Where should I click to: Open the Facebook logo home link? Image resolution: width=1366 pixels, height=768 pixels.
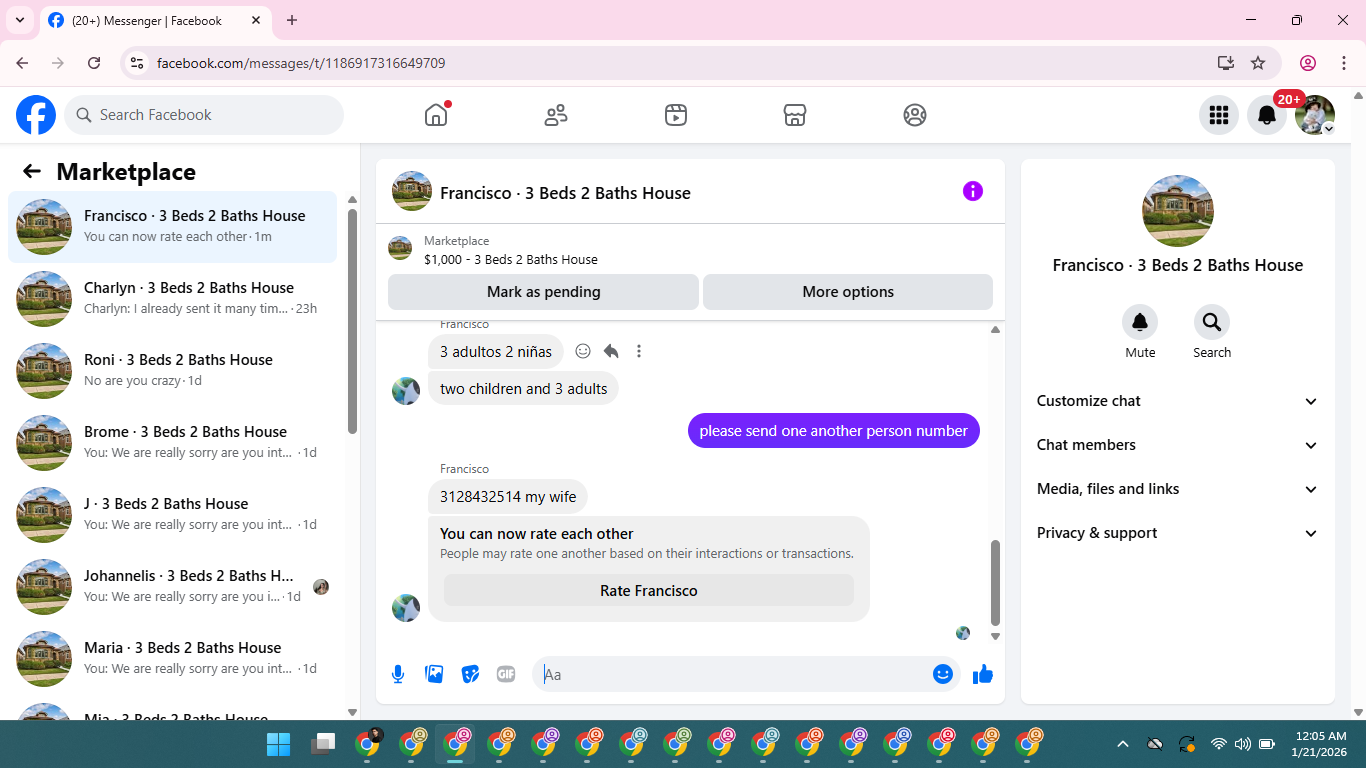pos(36,115)
